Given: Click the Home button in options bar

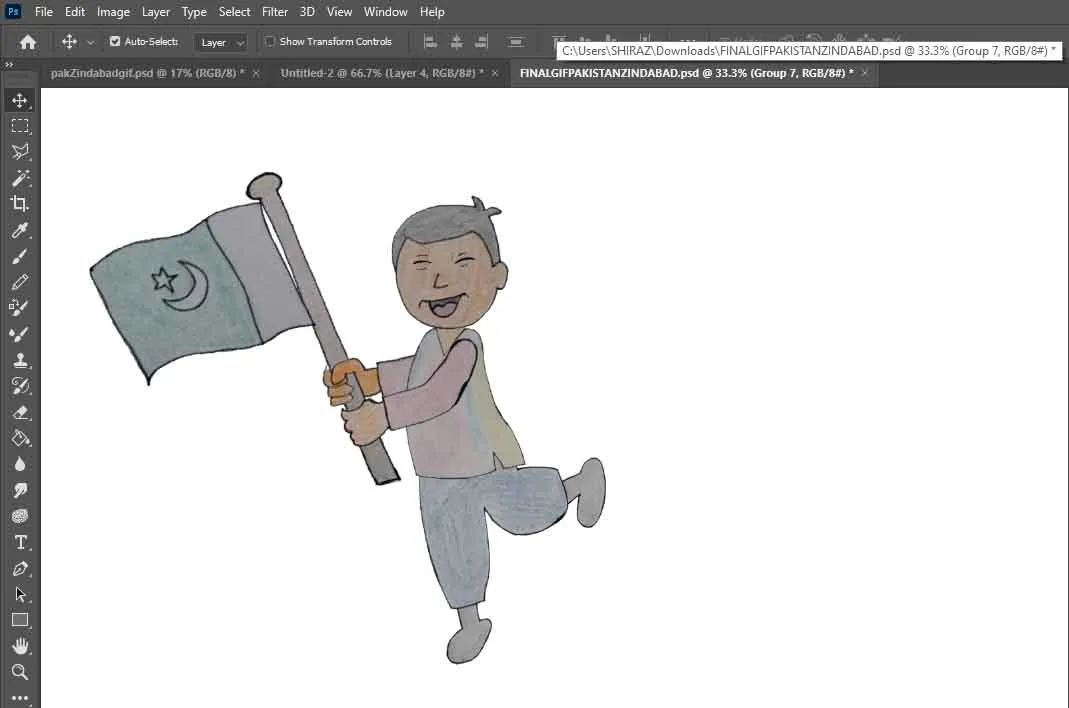Looking at the screenshot, I should 28,42.
